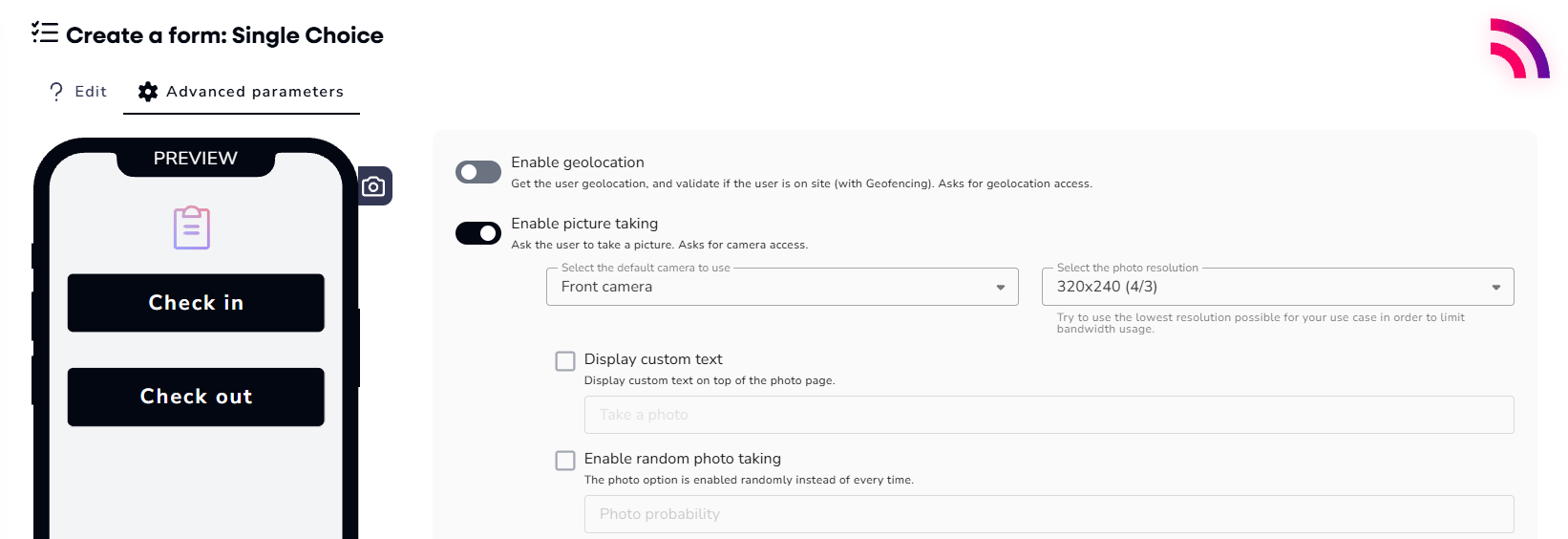Click 'Display custom text on top' description
1568x539 pixels.
[x=710, y=380]
